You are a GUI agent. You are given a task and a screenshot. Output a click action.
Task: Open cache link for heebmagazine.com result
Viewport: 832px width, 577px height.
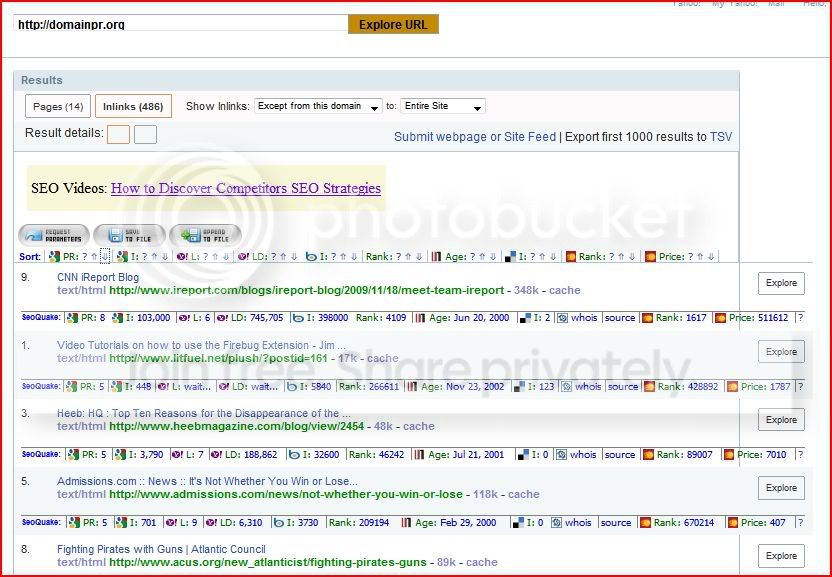[x=419, y=426]
